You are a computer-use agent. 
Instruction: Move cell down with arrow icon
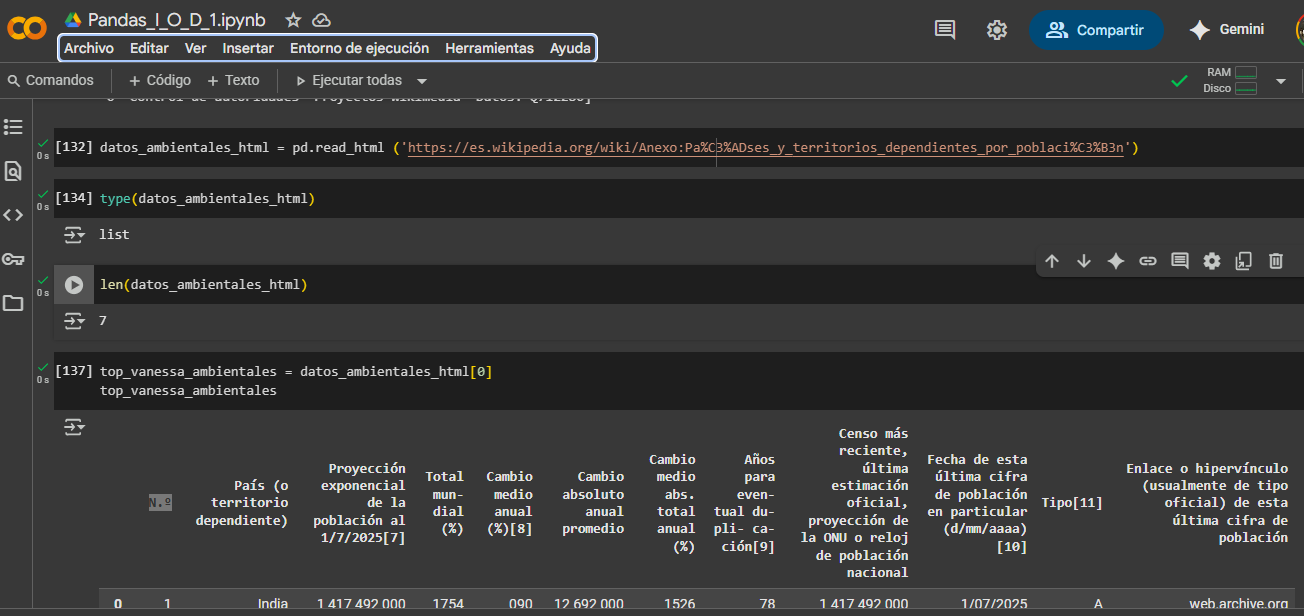1084,261
